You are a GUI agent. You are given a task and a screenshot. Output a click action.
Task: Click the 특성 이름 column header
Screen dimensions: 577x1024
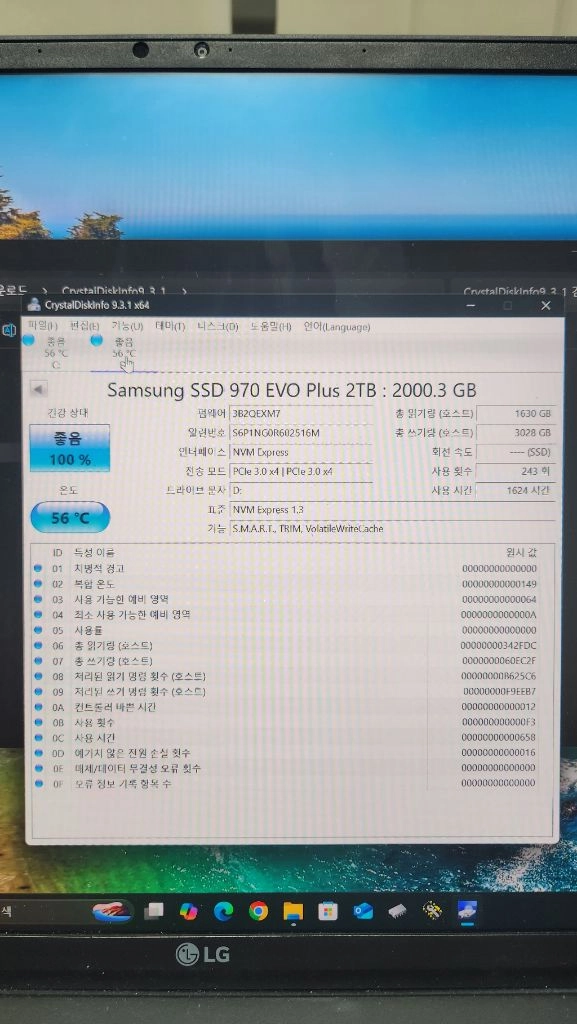tap(95, 552)
